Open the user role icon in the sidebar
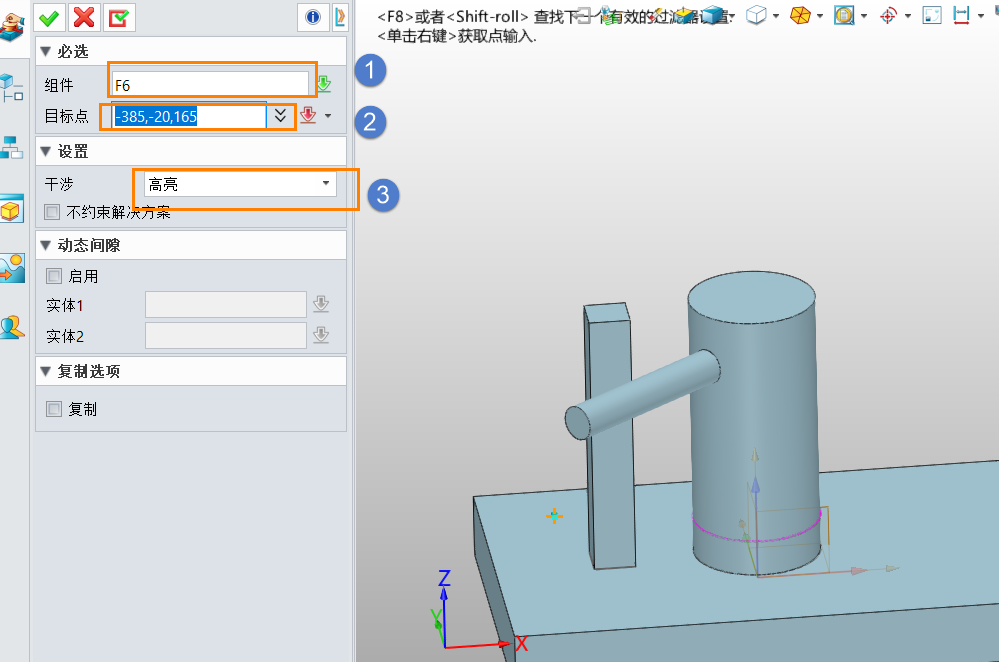Image resolution: width=999 pixels, height=662 pixels. click(11, 327)
